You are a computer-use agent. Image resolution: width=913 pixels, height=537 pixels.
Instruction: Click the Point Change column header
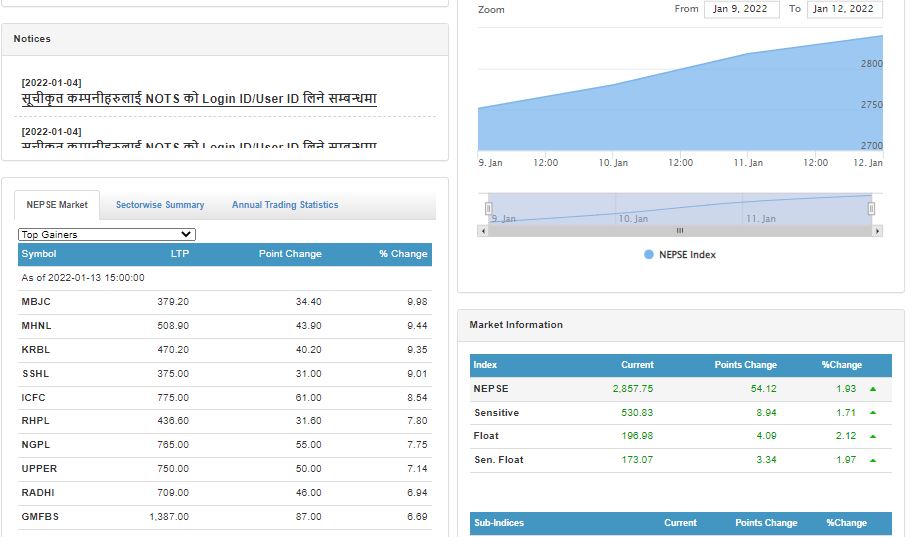290,254
